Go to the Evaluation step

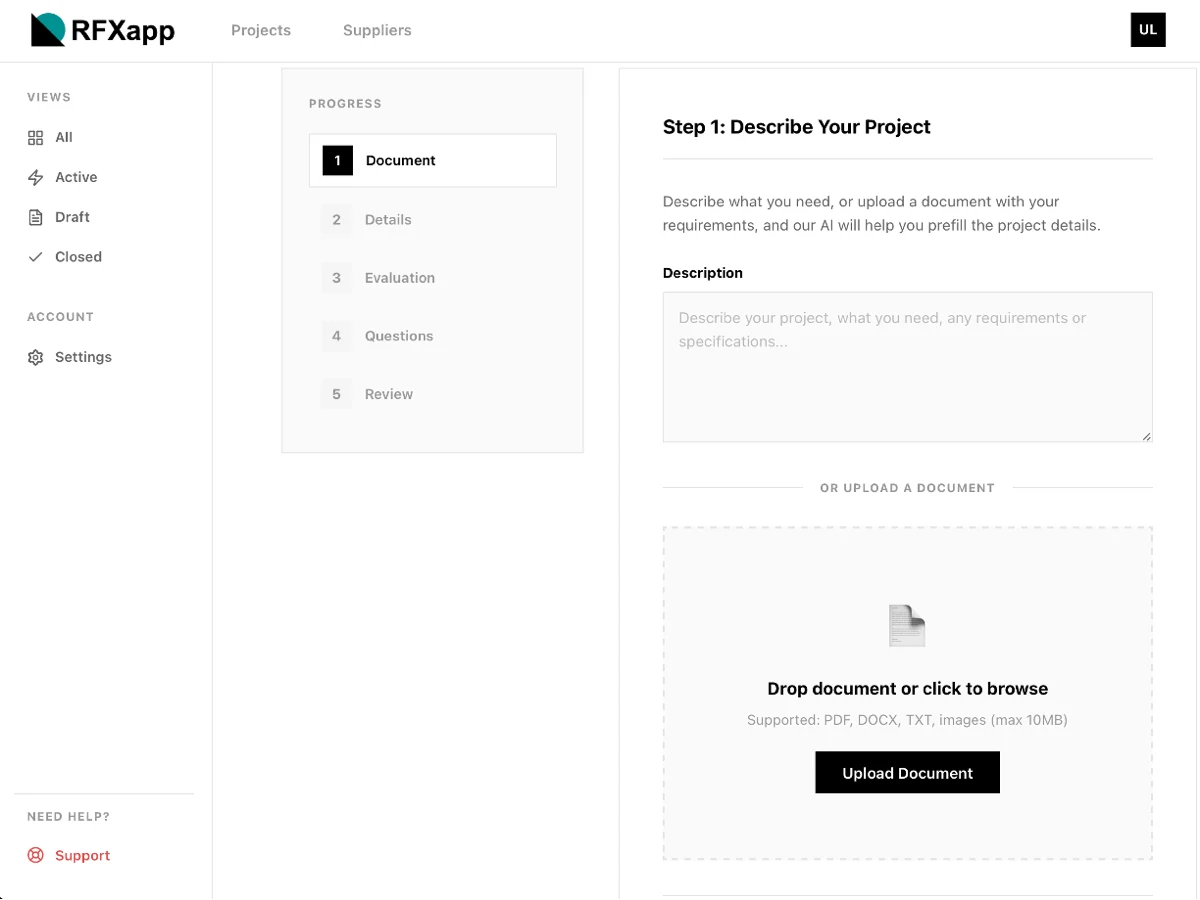point(400,278)
